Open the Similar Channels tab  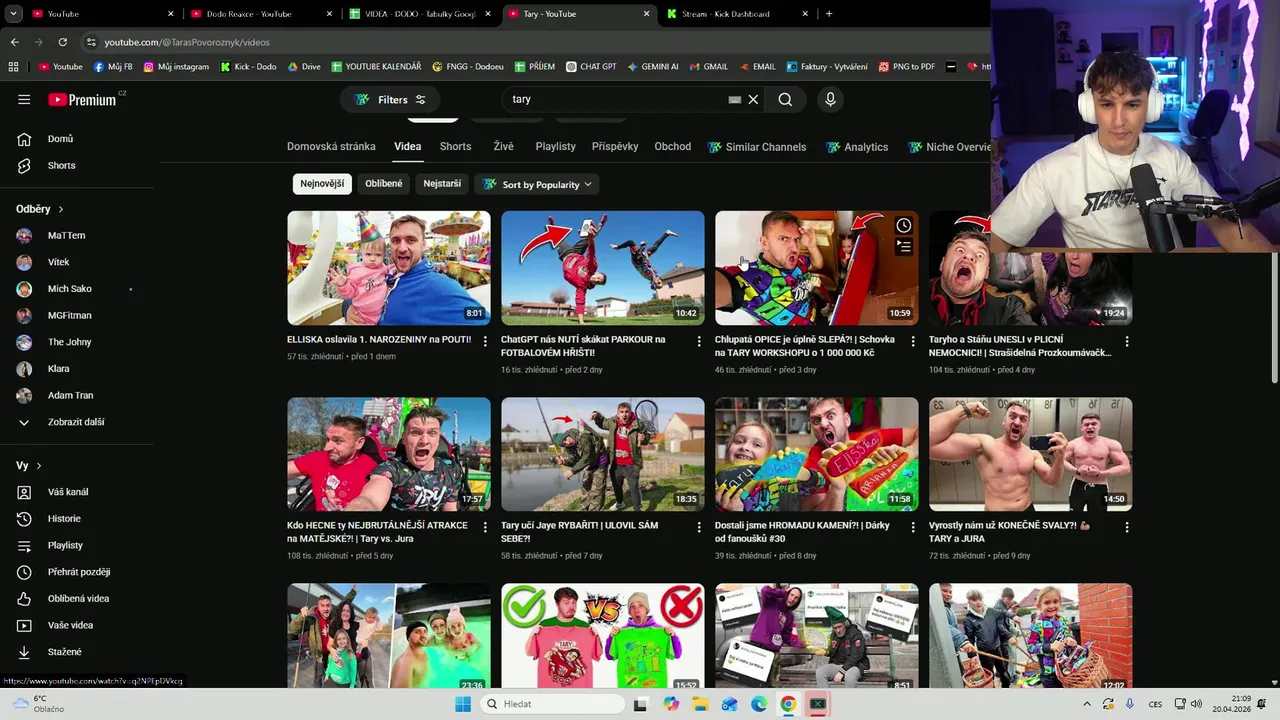[757, 147]
